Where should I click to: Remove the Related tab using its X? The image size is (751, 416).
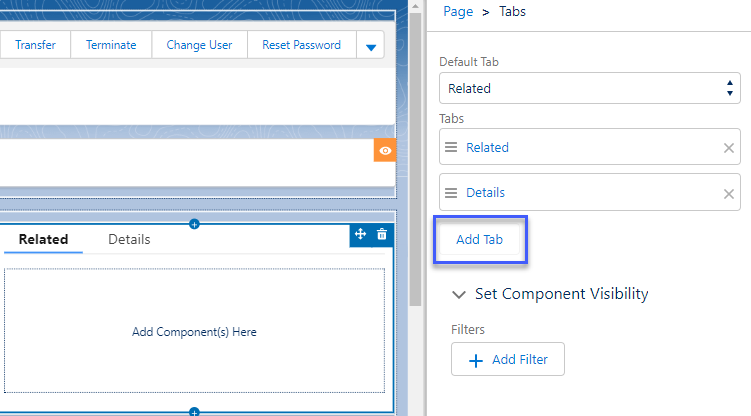point(729,148)
